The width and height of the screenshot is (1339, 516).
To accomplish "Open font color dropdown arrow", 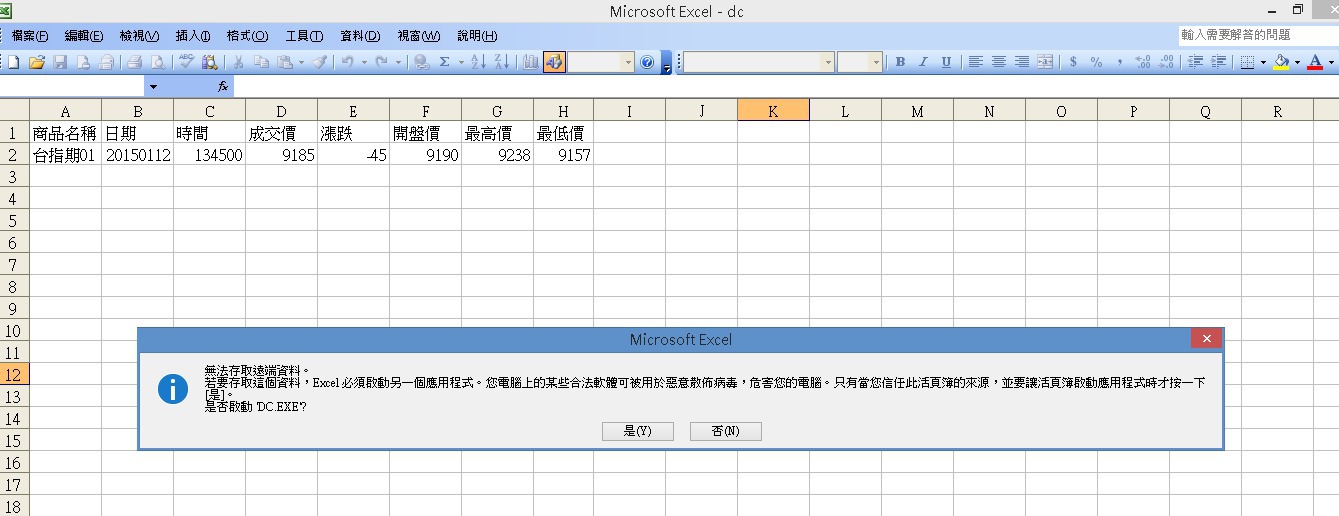I will [x=1331, y=62].
